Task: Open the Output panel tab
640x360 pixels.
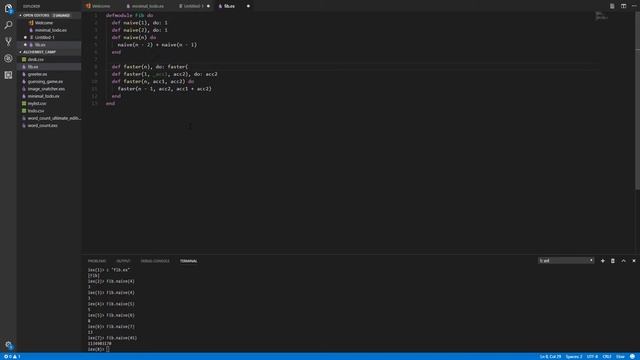Action: (123, 261)
